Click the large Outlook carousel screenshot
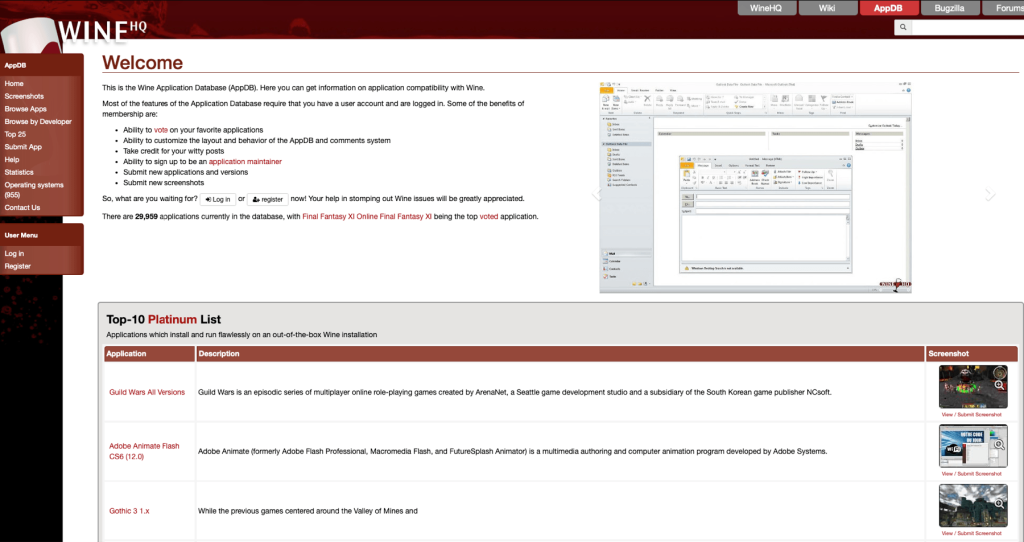This screenshot has height=542, width=1024. tap(756, 187)
